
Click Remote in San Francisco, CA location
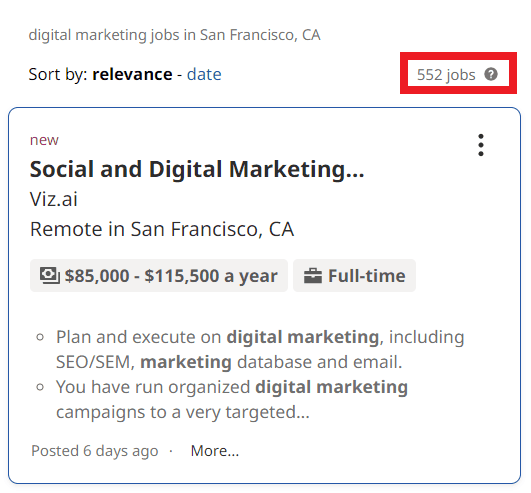[x=162, y=229]
